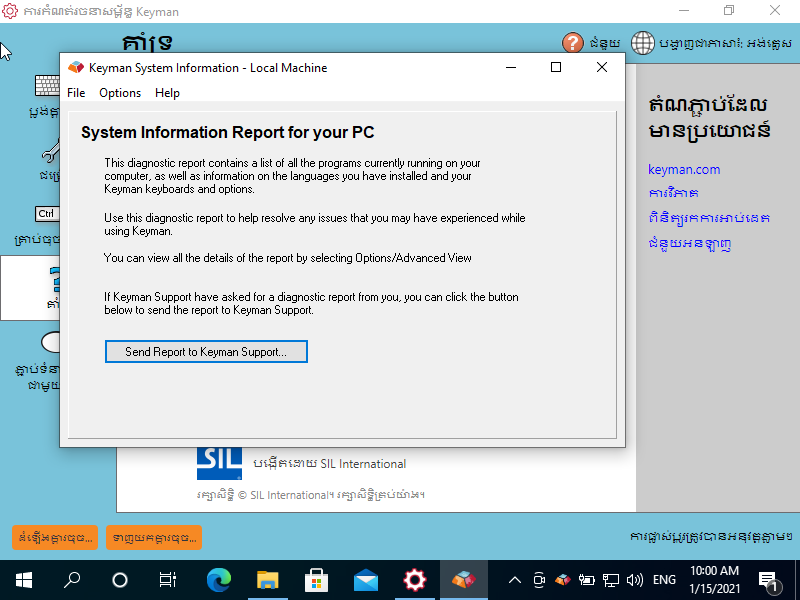Click the Keyman title bar app icon in dialog
This screenshot has width=800, height=600.
pos(76,67)
